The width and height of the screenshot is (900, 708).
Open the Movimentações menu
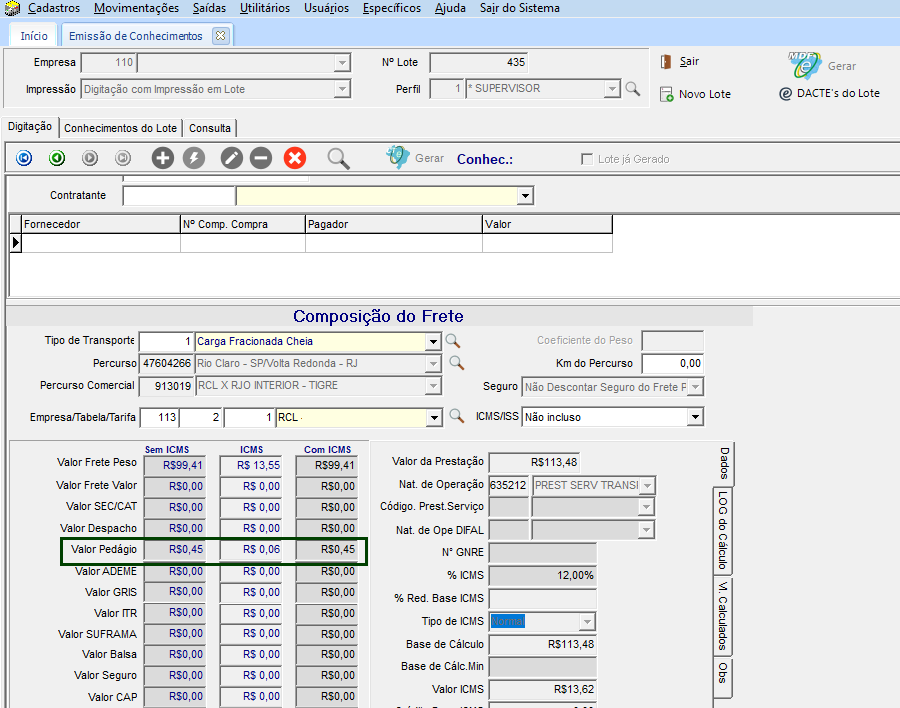[136, 8]
